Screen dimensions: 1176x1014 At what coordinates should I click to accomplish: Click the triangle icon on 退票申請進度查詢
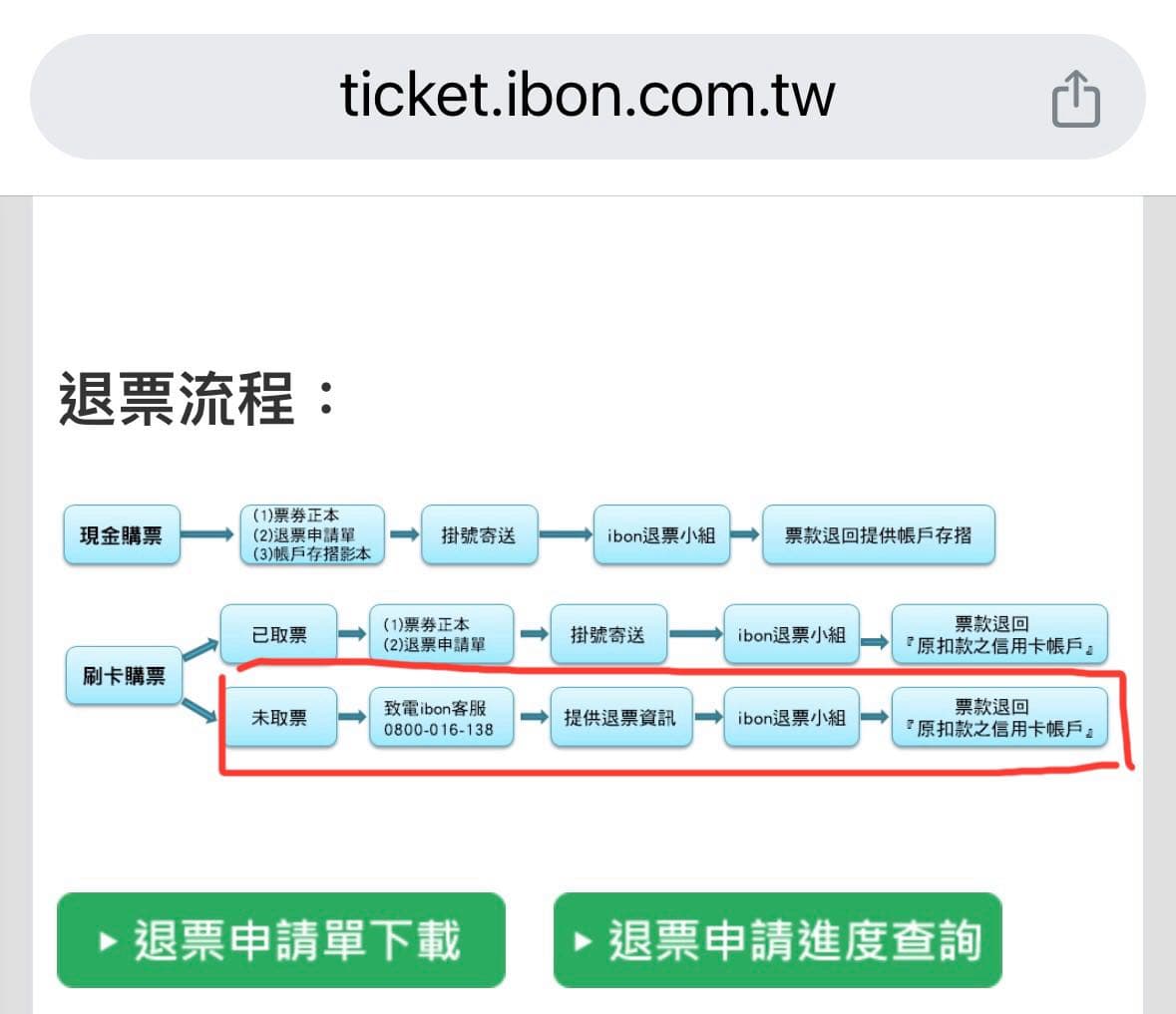[x=583, y=940]
